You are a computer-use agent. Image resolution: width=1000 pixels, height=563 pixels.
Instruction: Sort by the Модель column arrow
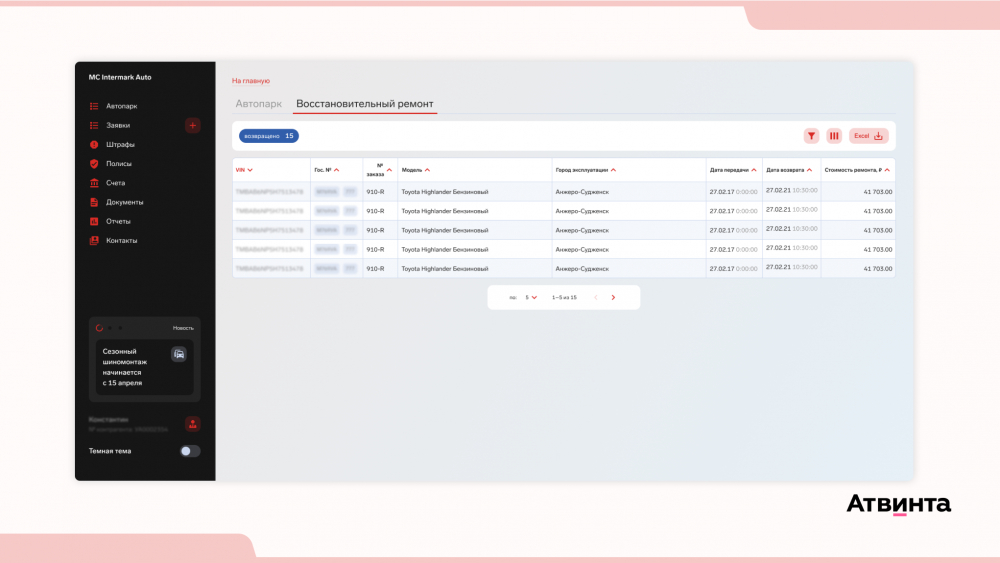(427, 170)
